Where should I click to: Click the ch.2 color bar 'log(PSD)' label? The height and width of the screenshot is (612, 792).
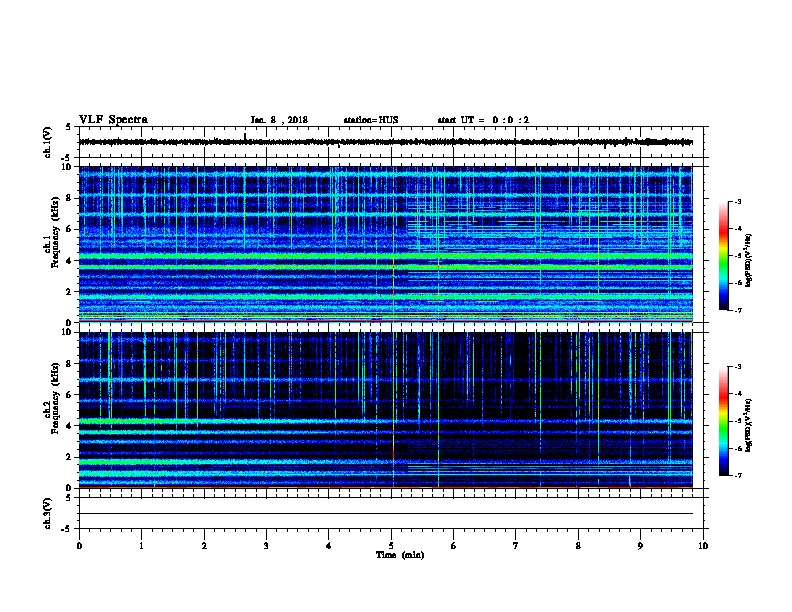point(749,425)
